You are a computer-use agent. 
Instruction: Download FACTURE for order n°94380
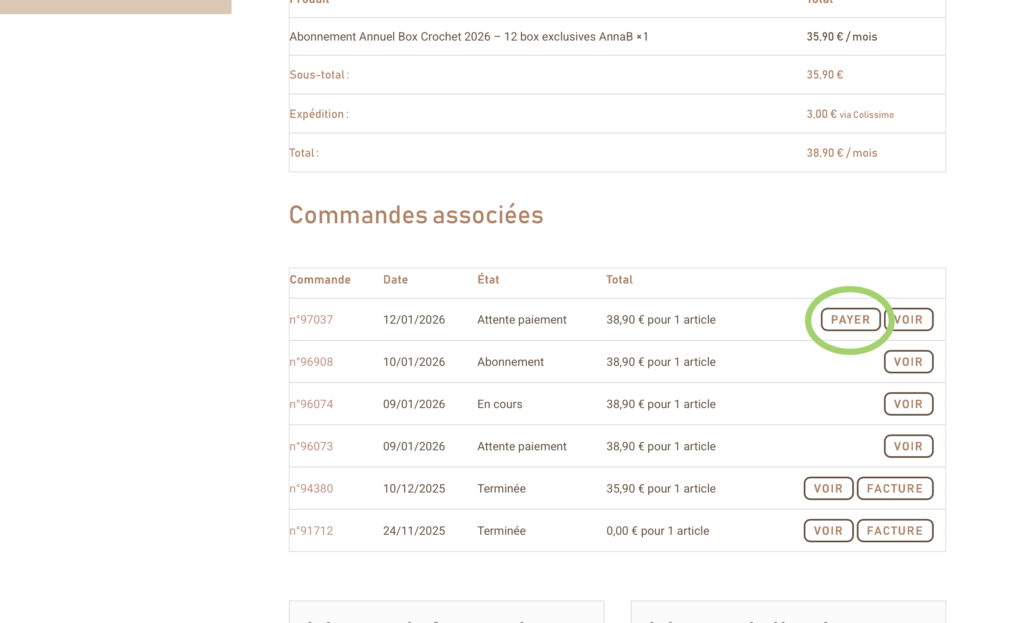(x=894, y=489)
